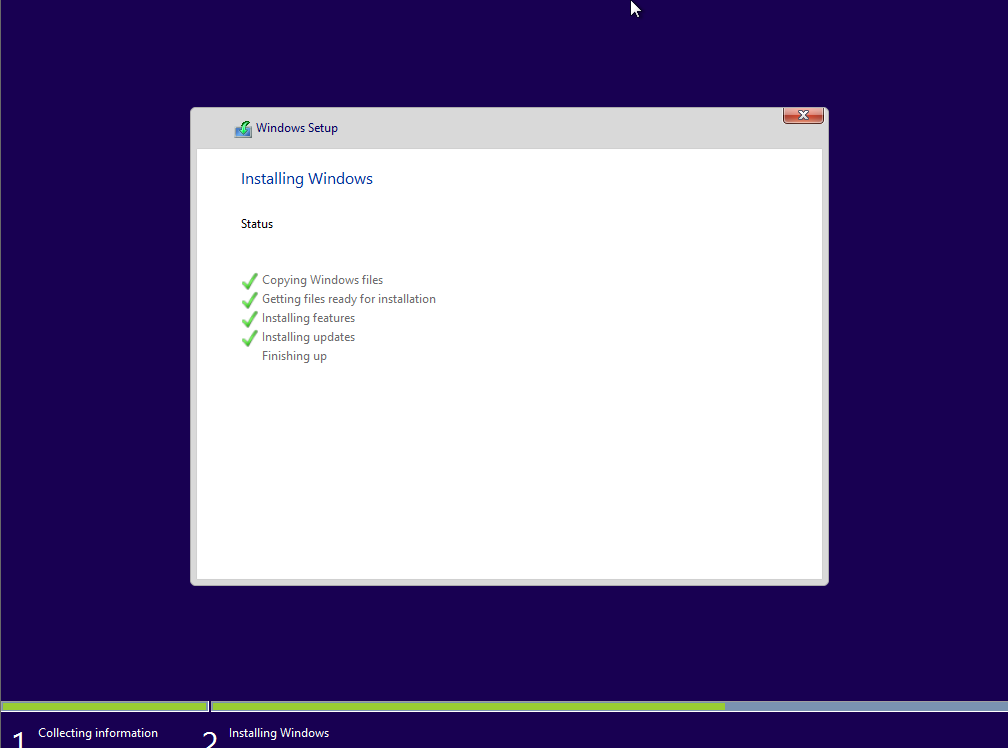Click the Windows Setup title text
The image size is (1008, 748).
click(297, 128)
